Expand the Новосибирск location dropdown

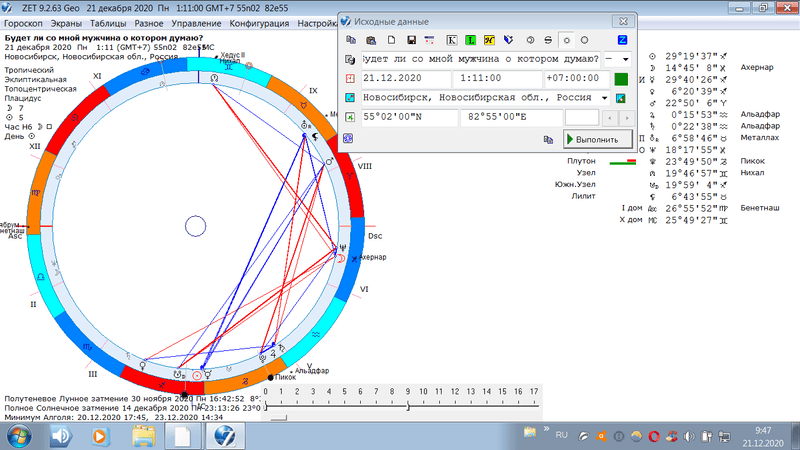coord(605,98)
